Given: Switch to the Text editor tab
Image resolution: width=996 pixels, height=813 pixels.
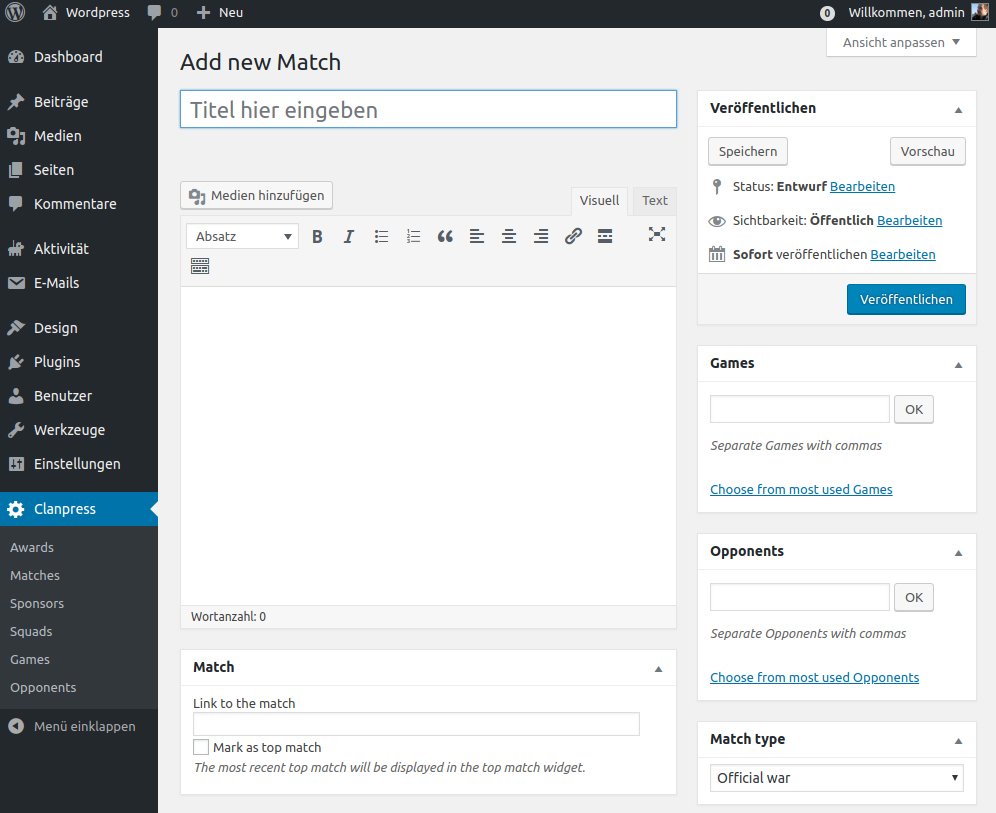Looking at the screenshot, I should point(654,200).
